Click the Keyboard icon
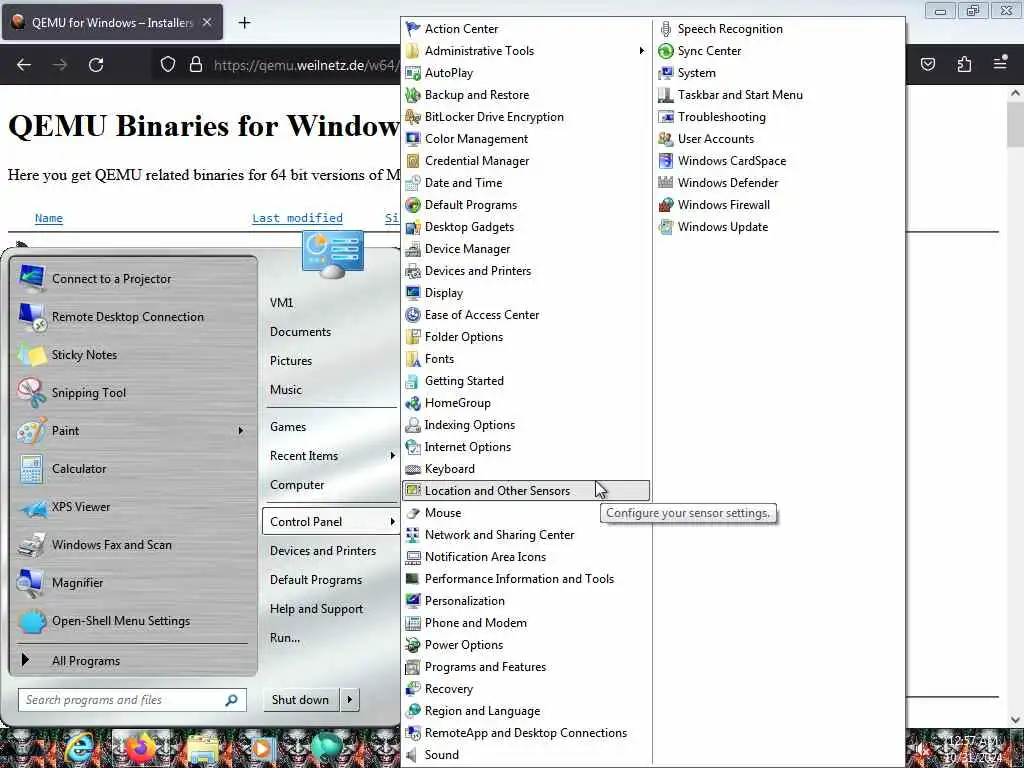The width and height of the screenshot is (1024, 768). tap(413, 469)
